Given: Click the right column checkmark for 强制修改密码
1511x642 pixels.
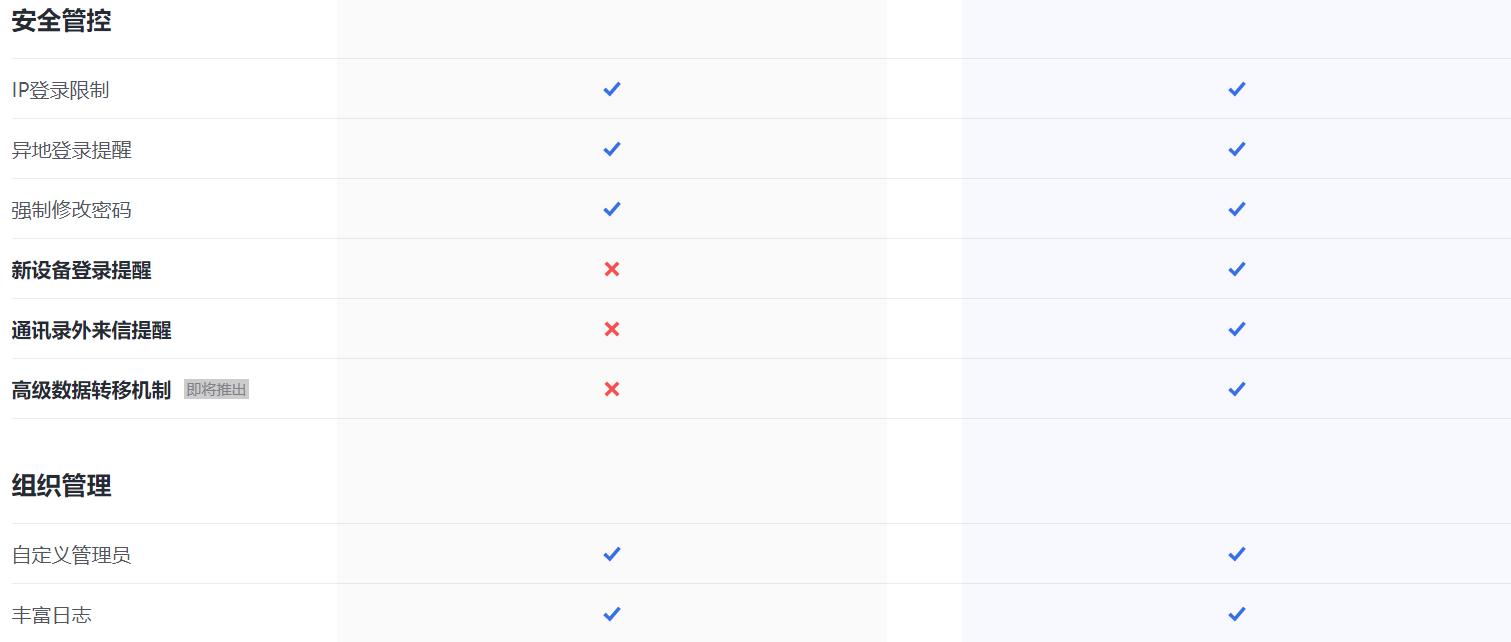Looking at the screenshot, I should pos(1237,209).
